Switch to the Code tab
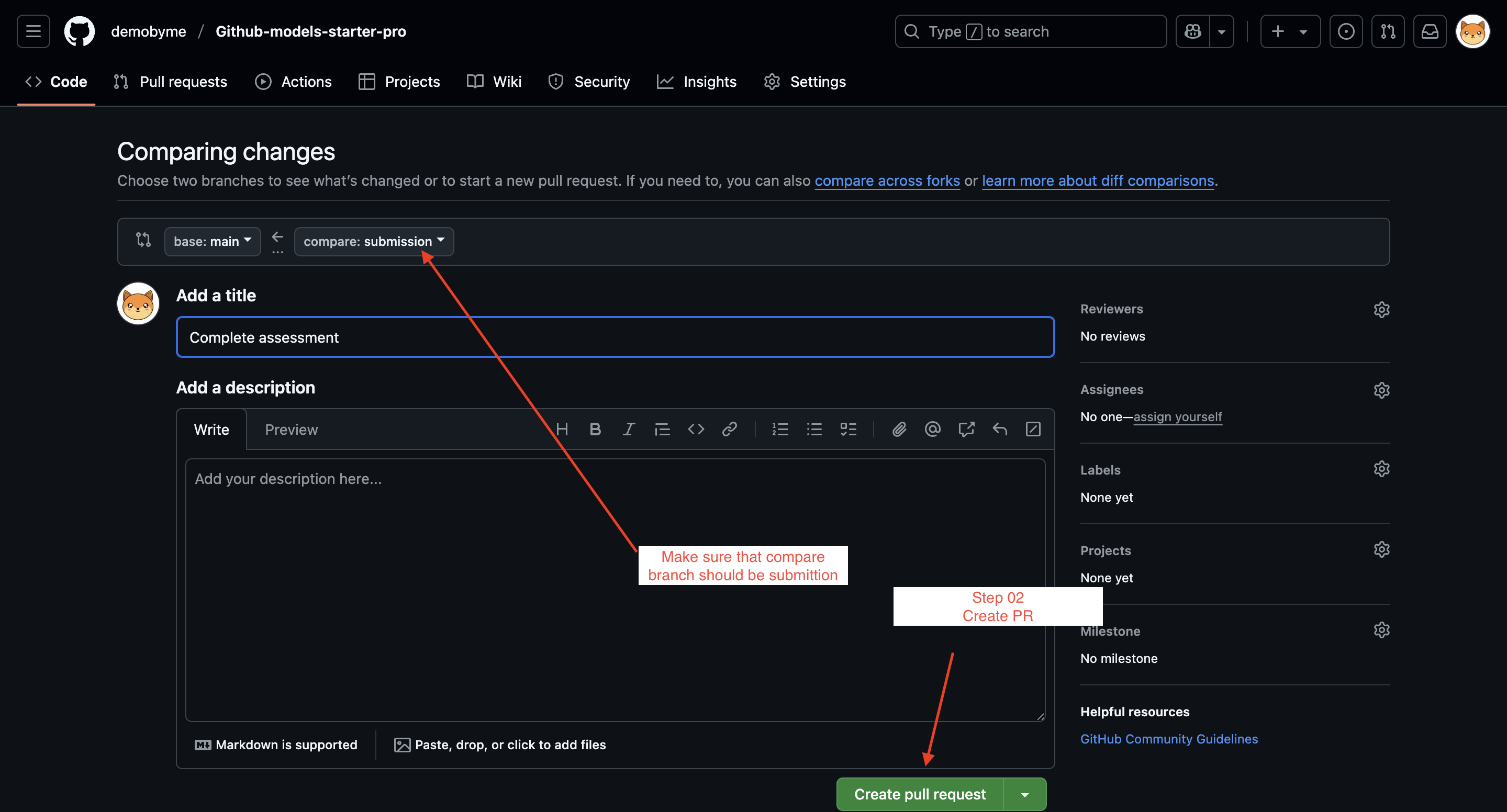This screenshot has width=1507, height=812. click(x=56, y=81)
